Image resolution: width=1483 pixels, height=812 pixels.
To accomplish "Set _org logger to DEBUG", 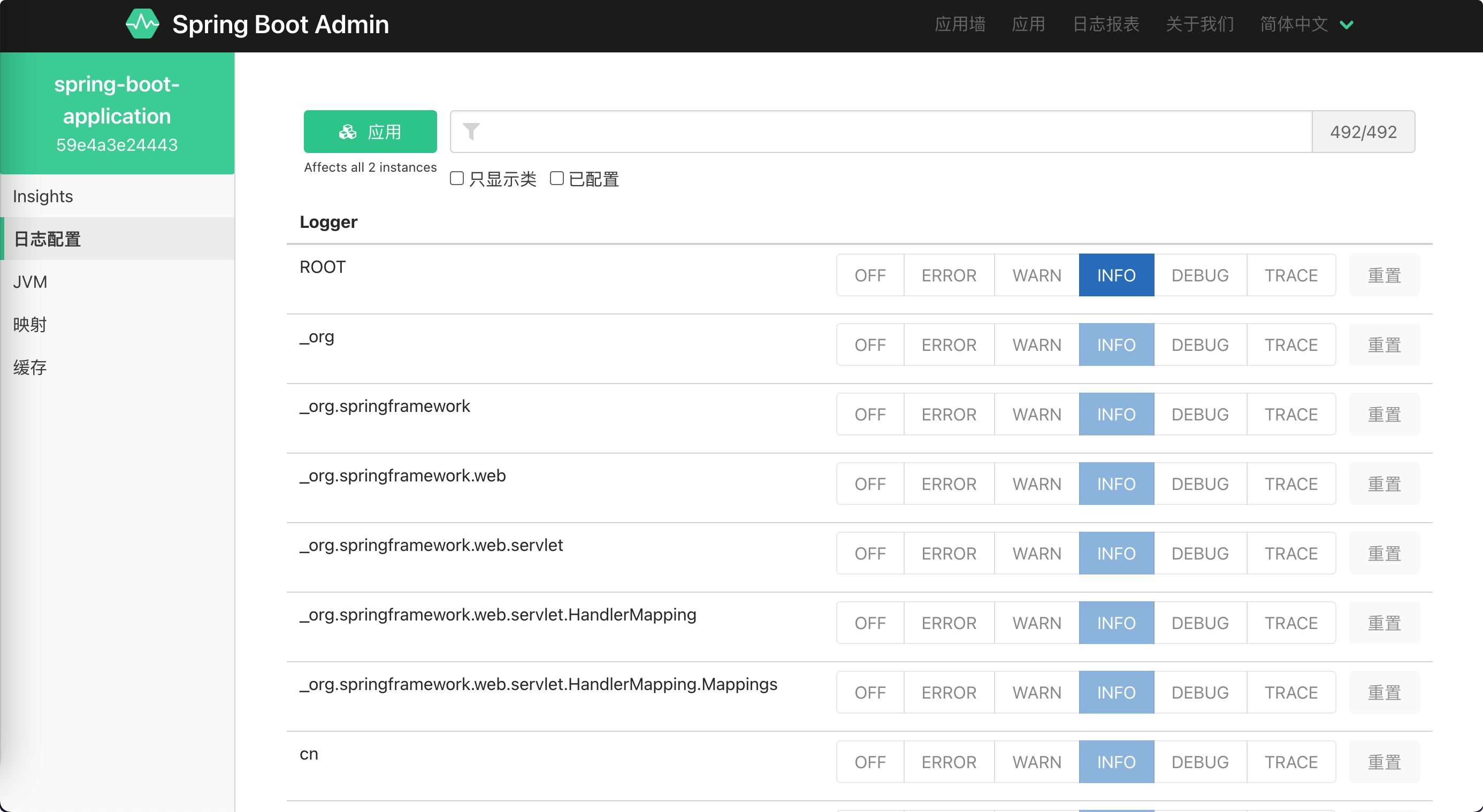I will coord(1201,344).
